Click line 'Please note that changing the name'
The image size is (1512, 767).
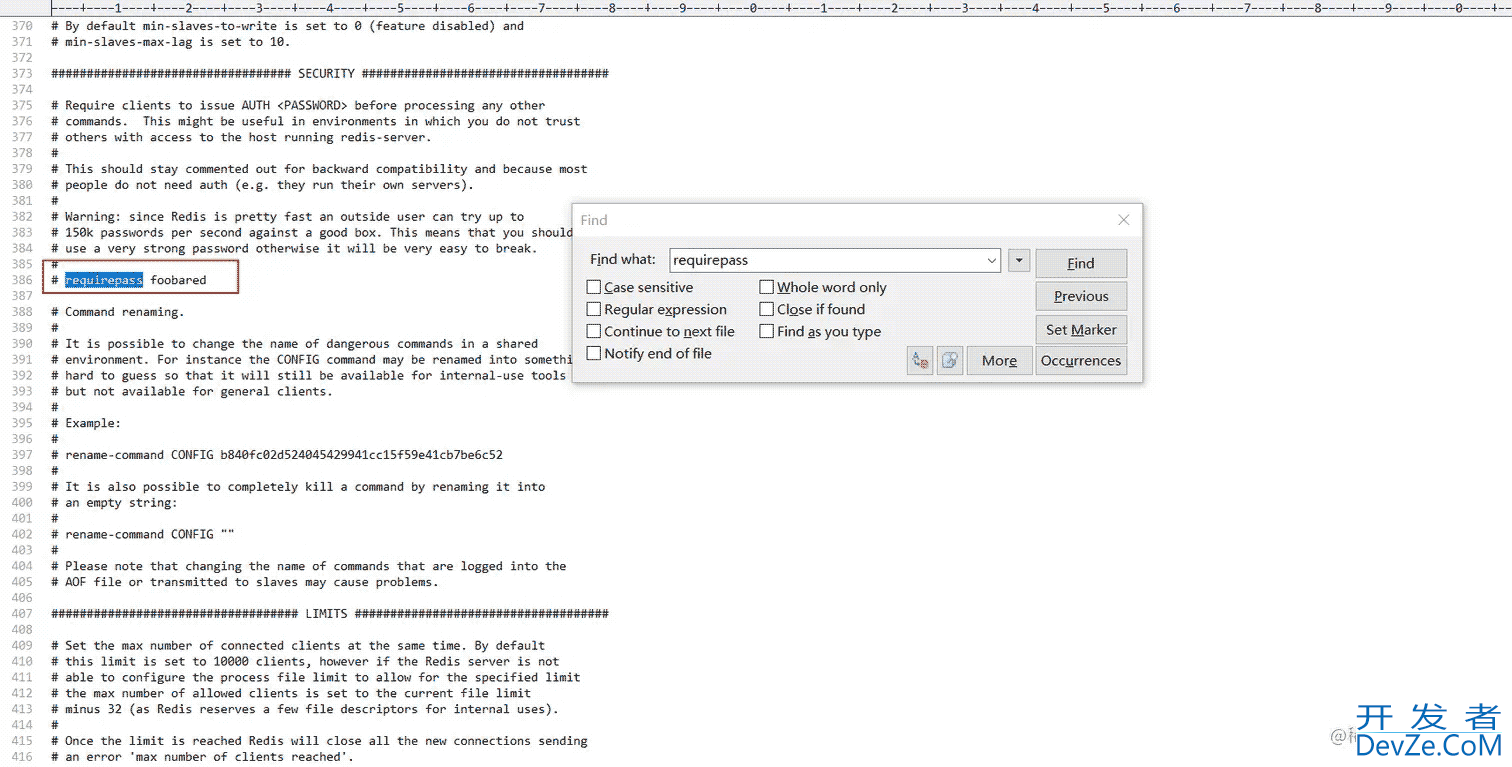[x=309, y=566]
